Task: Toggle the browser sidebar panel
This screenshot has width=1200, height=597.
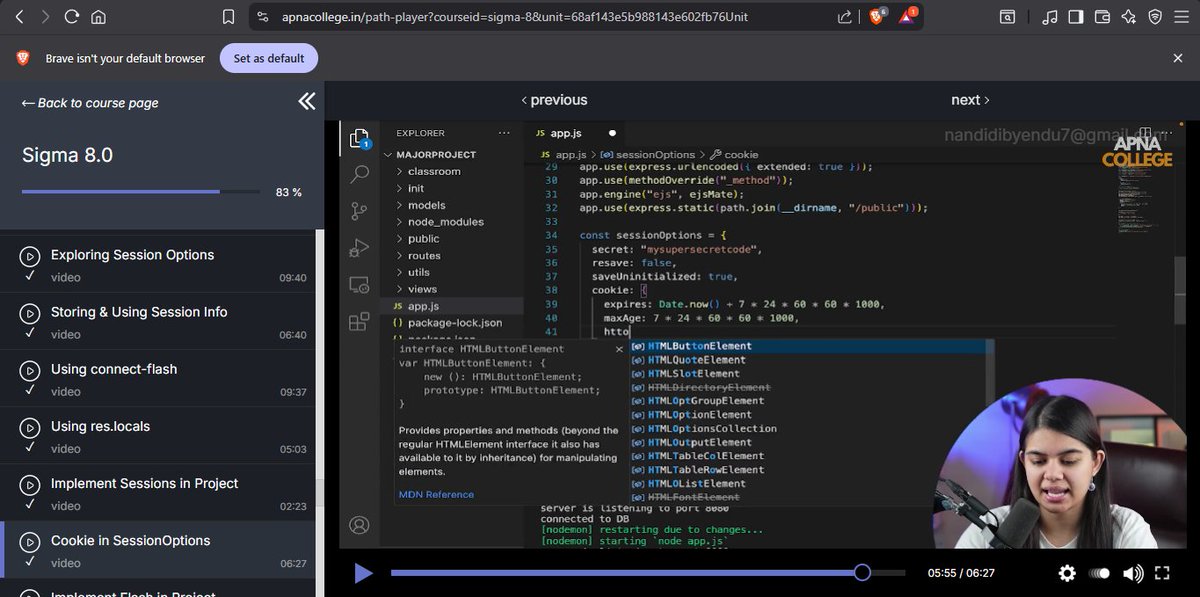Action: point(1076,17)
